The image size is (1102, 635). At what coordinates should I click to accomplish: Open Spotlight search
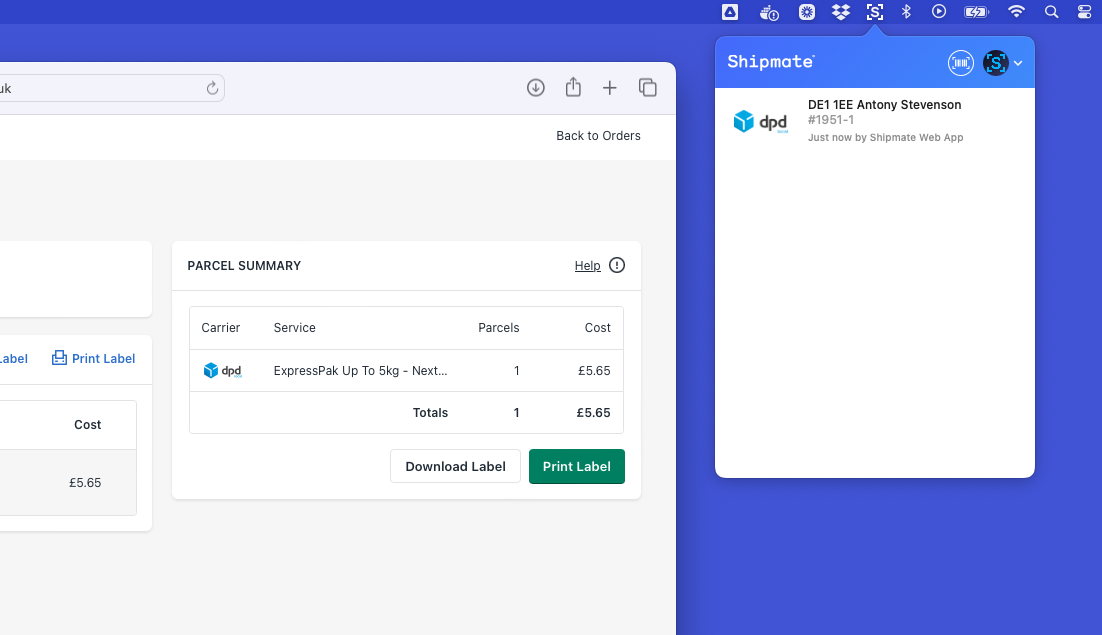[1051, 11]
